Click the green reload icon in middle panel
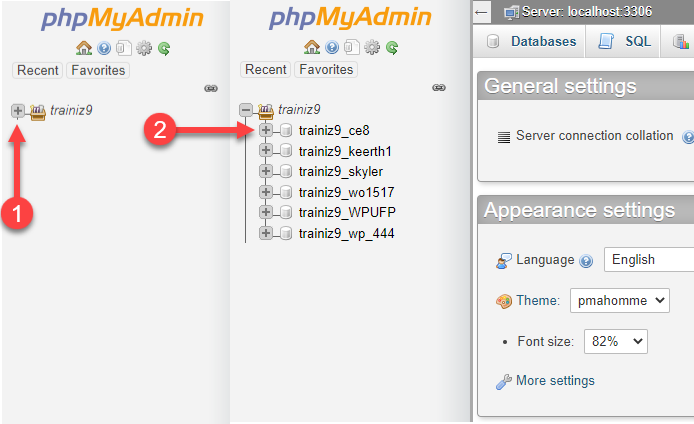This screenshot has height=424, width=694. 392,47
